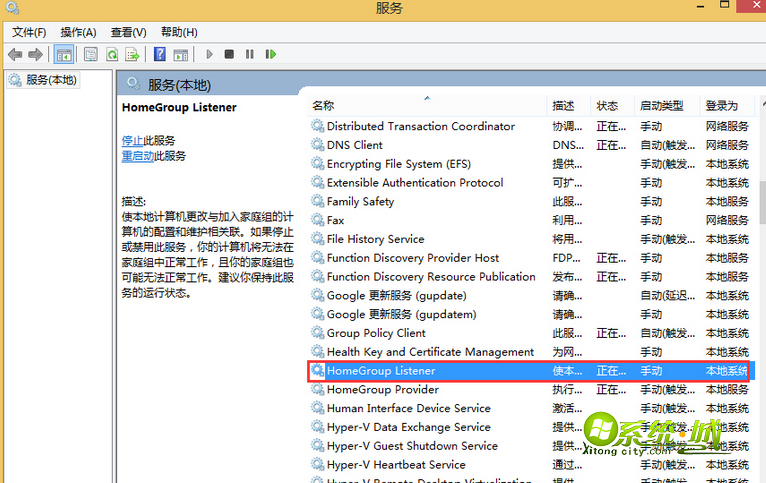Select Google 更新服务 (gupdate) row
The width and height of the screenshot is (766, 483).
click(x=531, y=295)
